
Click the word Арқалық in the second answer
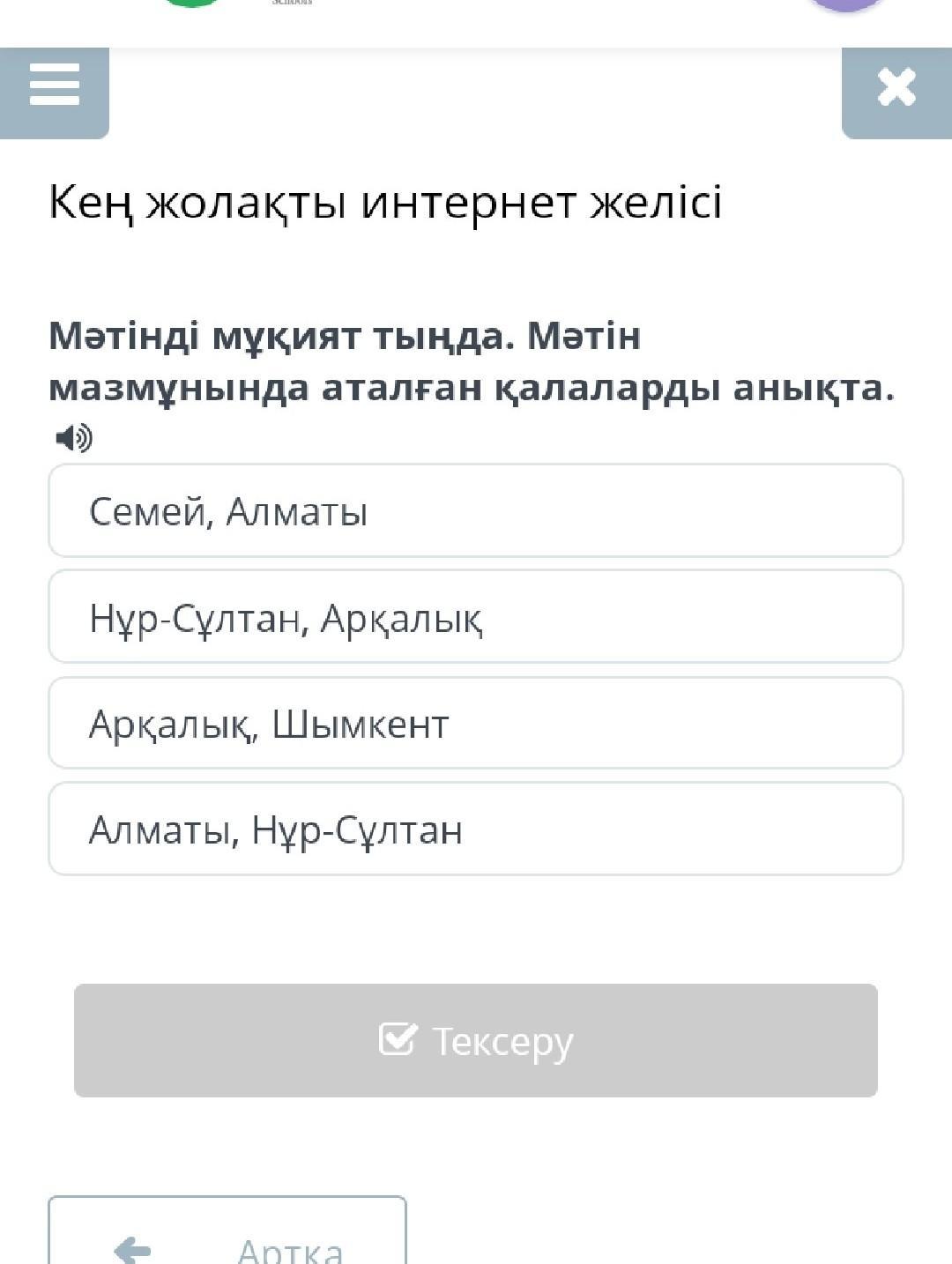pyautogui.click(x=402, y=619)
